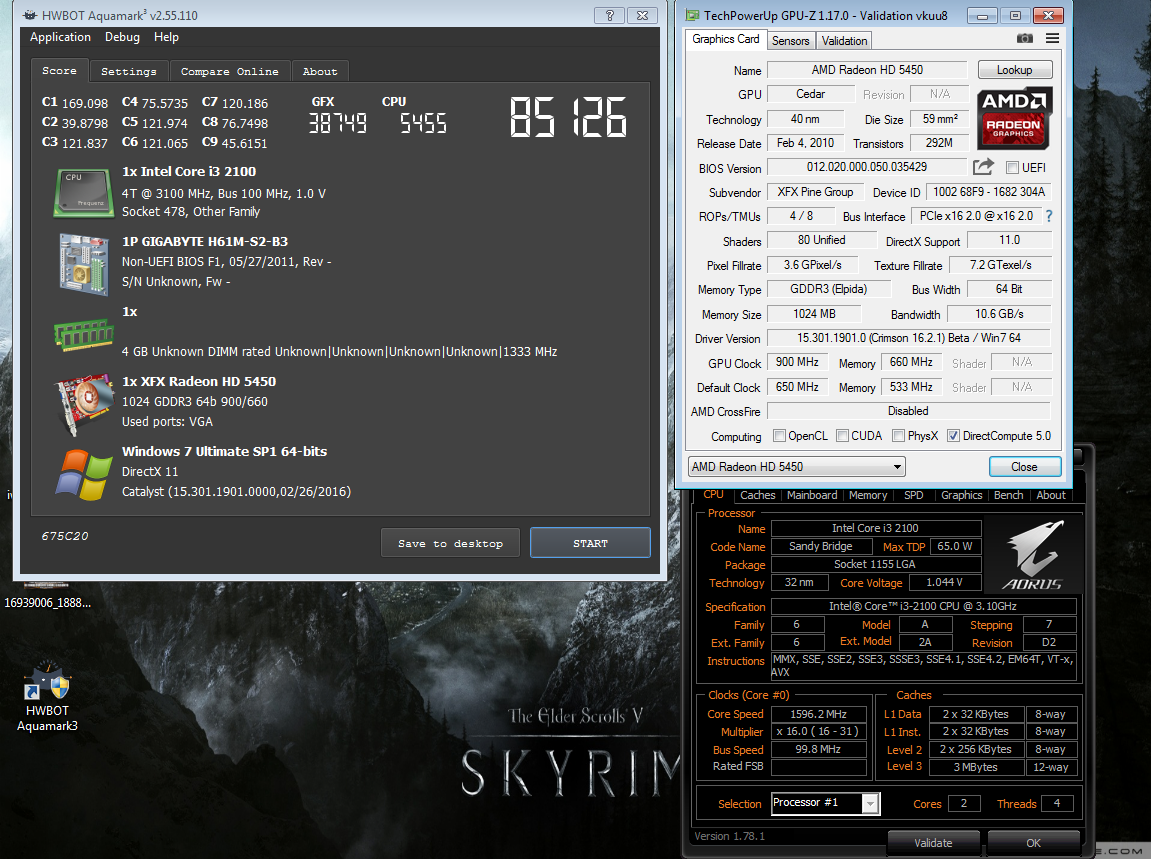Switch to the Validation tab in GPU-Z
1151x859 pixels.
pyautogui.click(x=844, y=41)
